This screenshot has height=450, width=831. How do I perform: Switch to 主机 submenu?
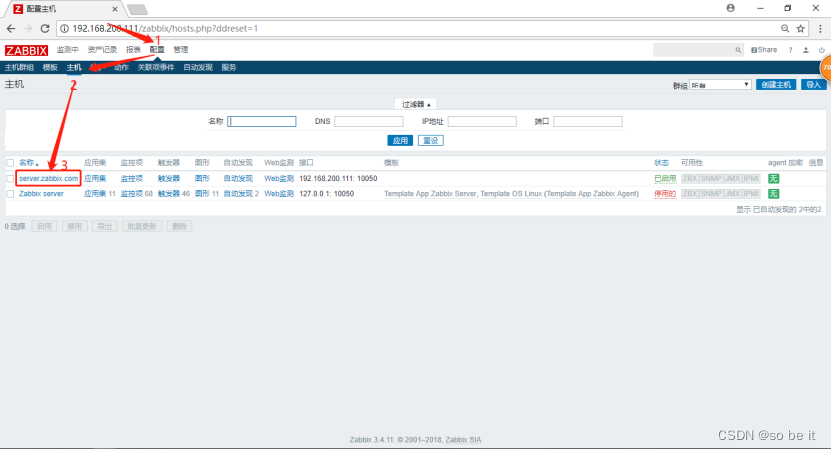coord(74,67)
